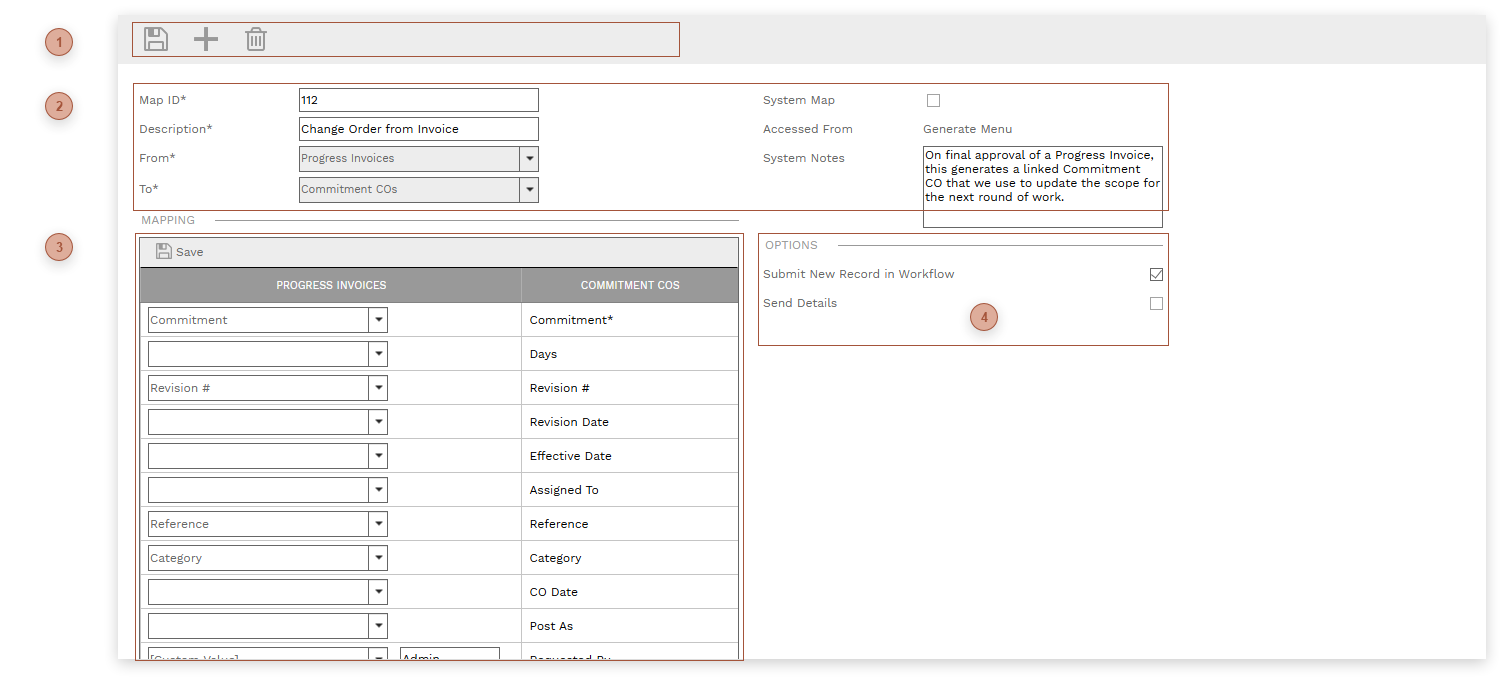Click the Save icon in Mapping grid

(x=164, y=252)
